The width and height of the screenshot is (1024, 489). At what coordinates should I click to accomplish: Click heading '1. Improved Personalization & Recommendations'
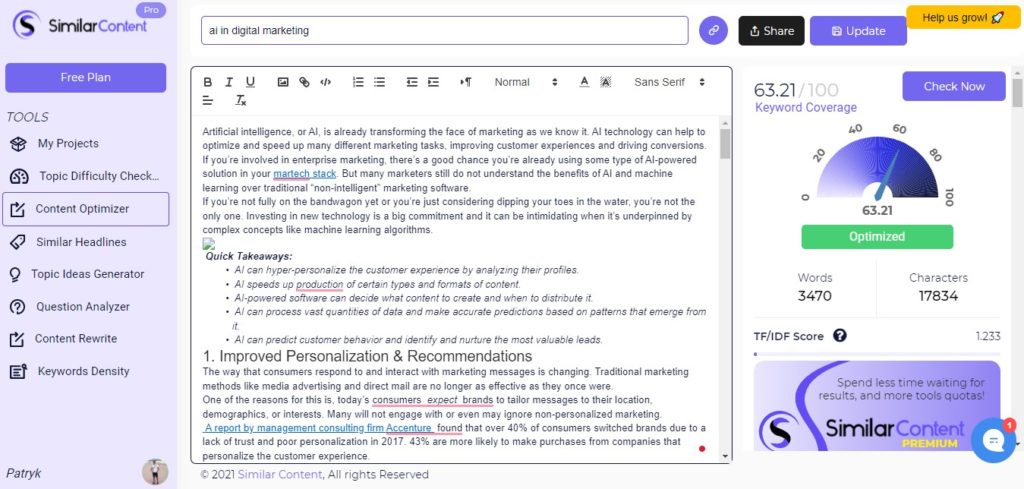(x=367, y=356)
